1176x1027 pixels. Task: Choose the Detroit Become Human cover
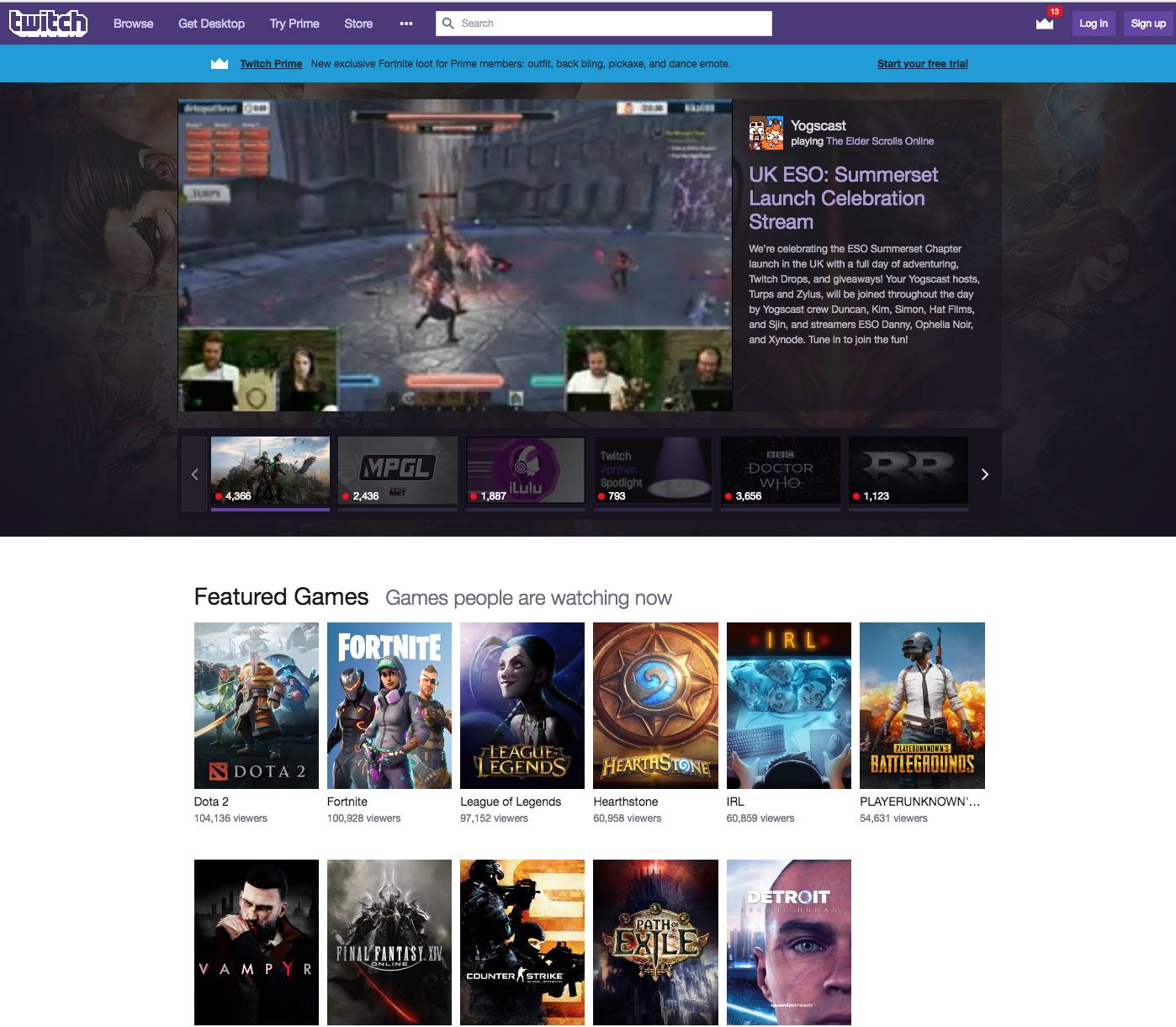coord(788,941)
